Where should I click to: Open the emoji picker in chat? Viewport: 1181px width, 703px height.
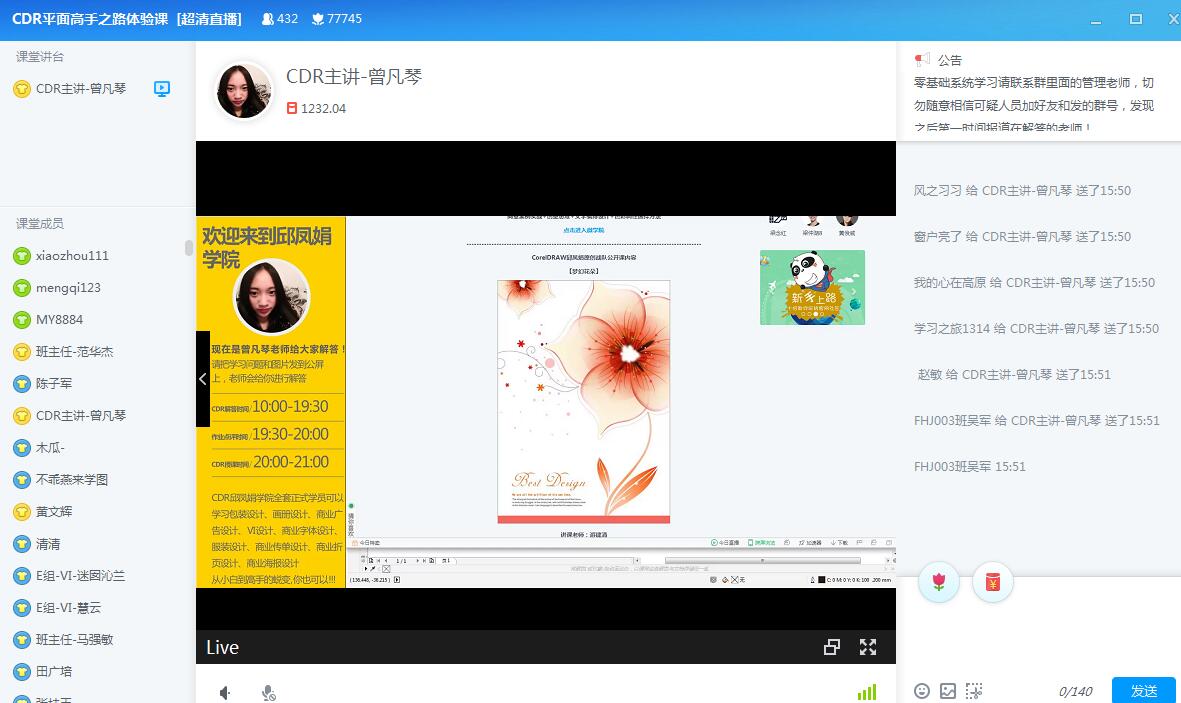pyautogui.click(x=922, y=691)
